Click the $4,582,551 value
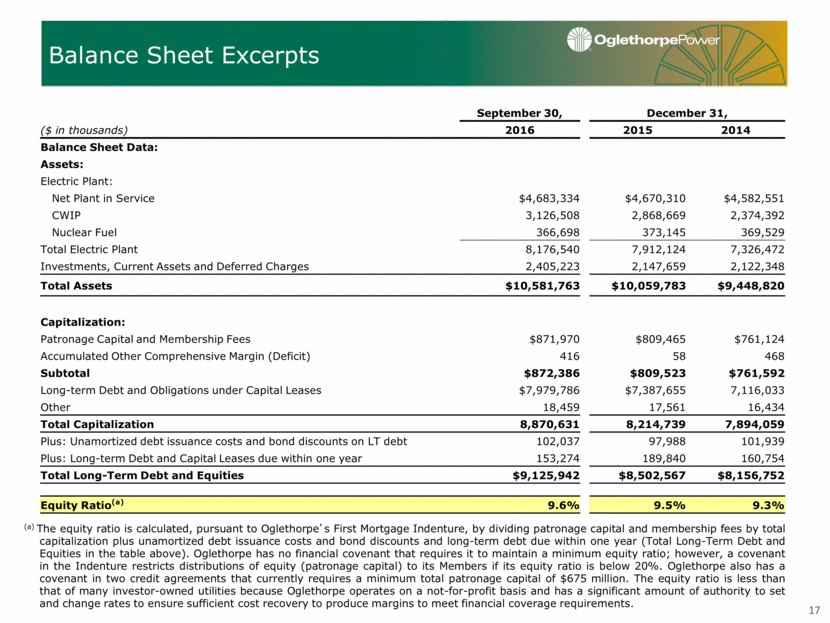This screenshot has width=830, height=623. (x=754, y=198)
